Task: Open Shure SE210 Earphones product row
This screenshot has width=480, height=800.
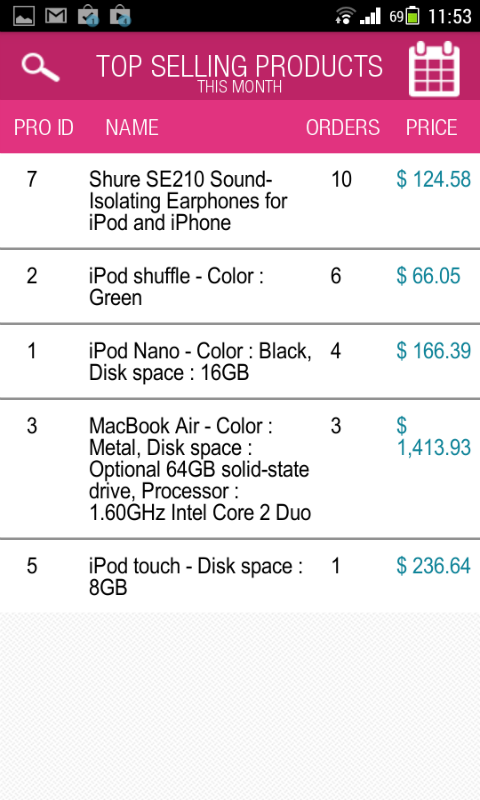Action: pyautogui.click(x=240, y=201)
